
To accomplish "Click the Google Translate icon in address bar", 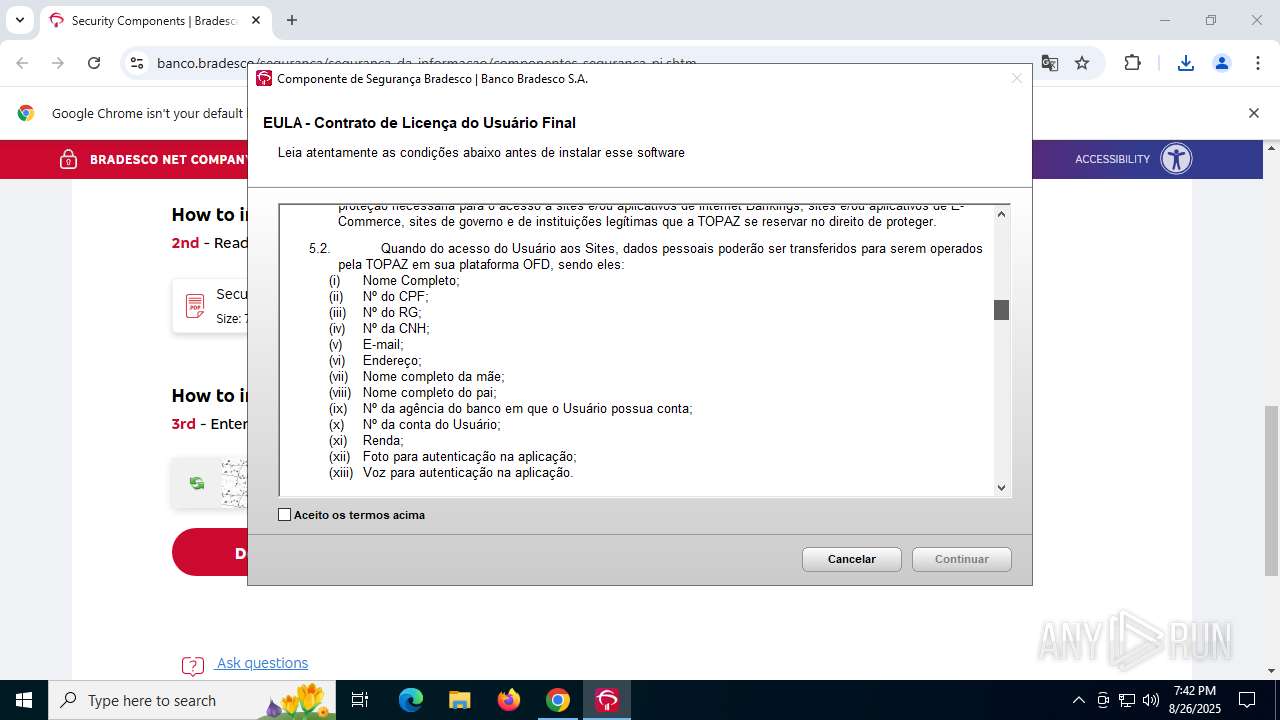I will click(1050, 63).
